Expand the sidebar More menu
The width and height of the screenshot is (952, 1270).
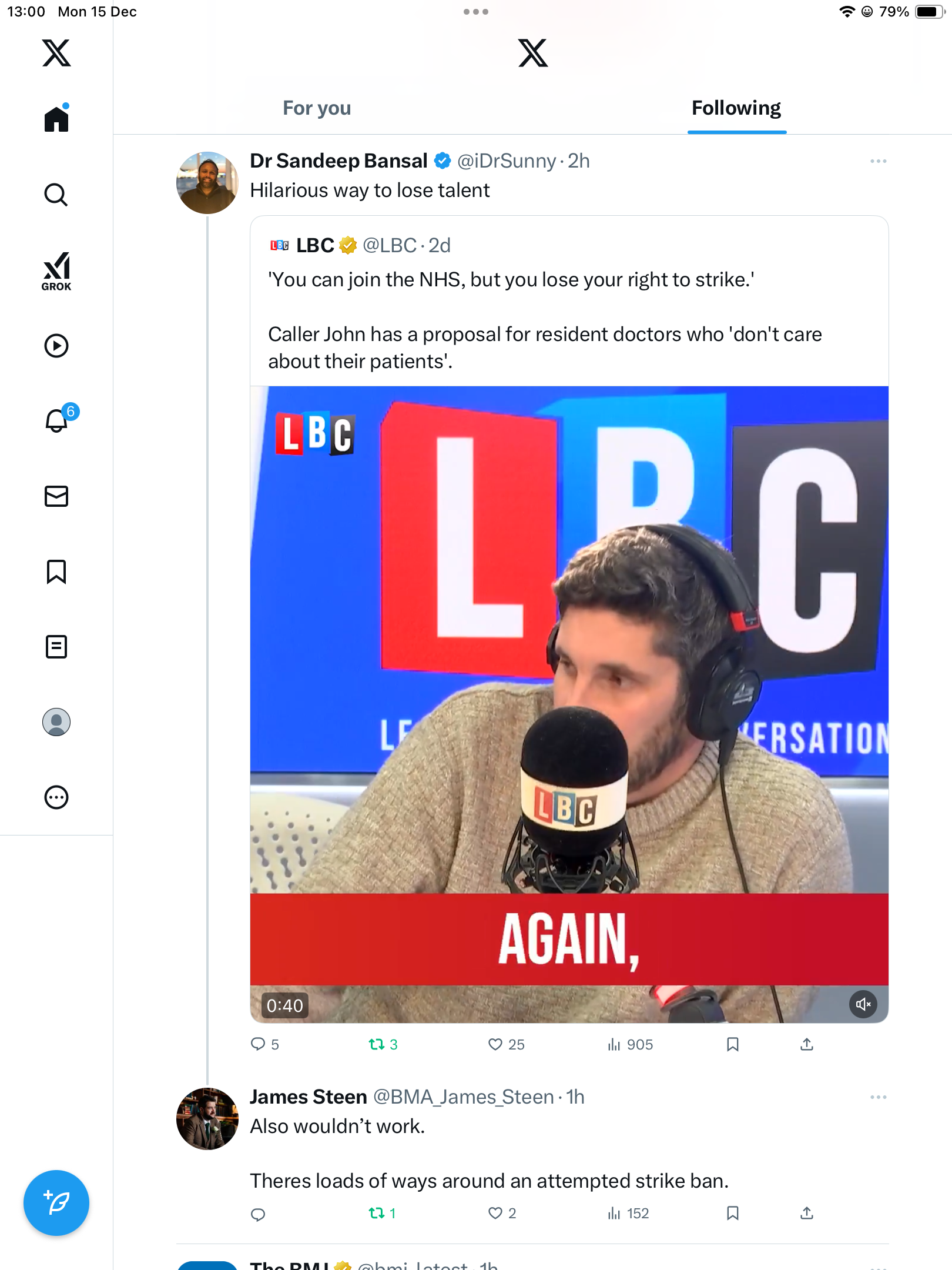56,797
